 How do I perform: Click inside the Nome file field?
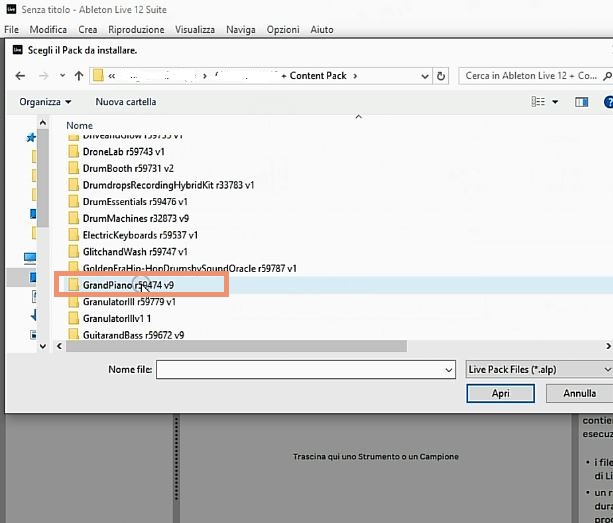coord(300,370)
